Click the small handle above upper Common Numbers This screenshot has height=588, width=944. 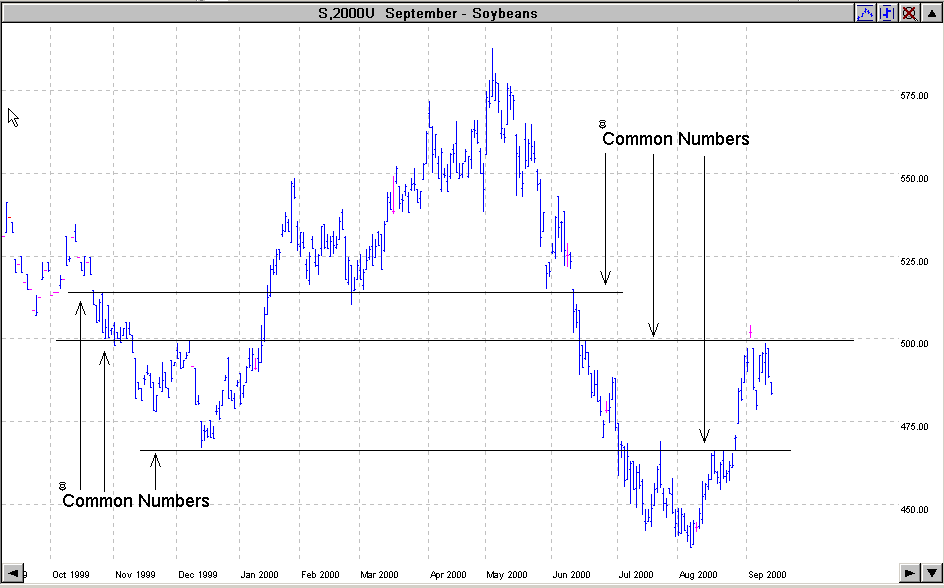coord(602,124)
